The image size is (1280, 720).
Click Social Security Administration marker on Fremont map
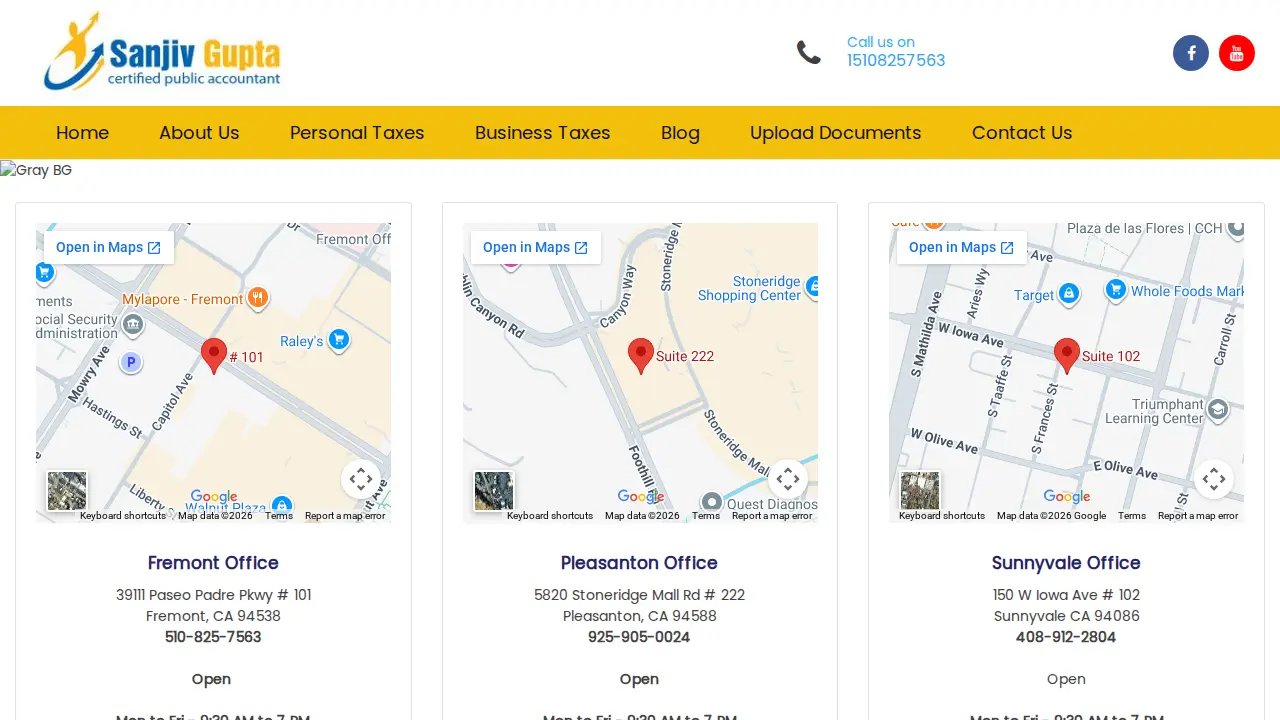(132, 325)
